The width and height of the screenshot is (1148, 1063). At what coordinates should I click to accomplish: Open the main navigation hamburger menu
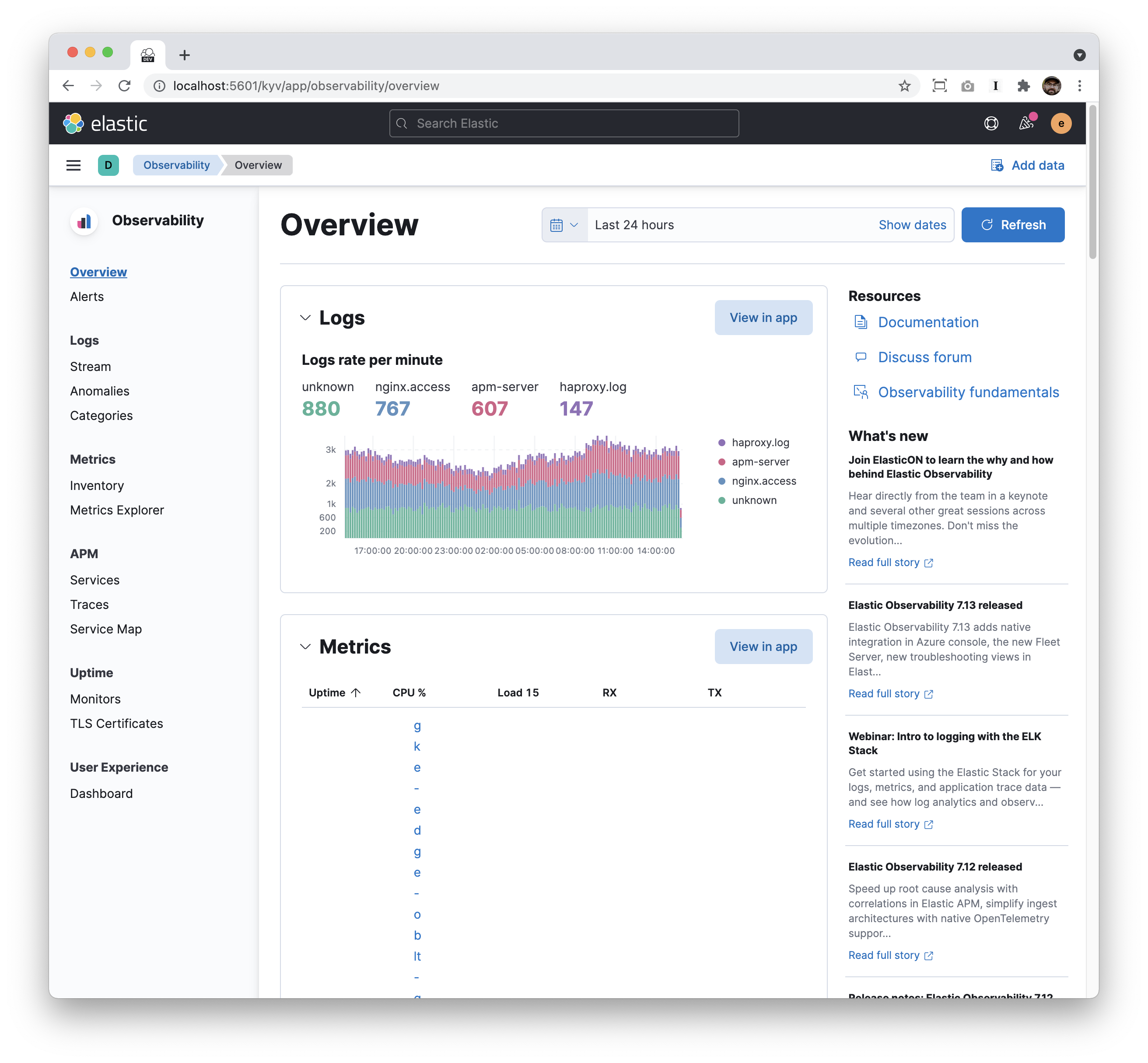(x=73, y=165)
